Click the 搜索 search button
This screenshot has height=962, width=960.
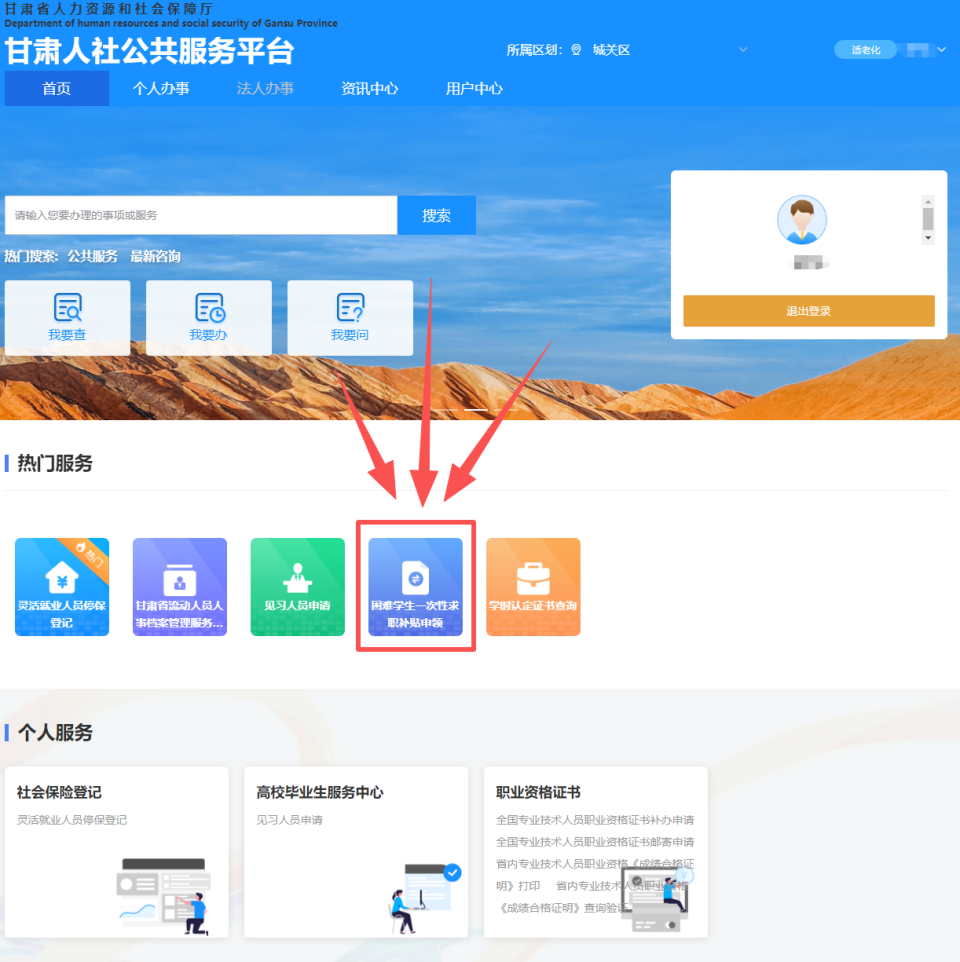click(x=436, y=215)
